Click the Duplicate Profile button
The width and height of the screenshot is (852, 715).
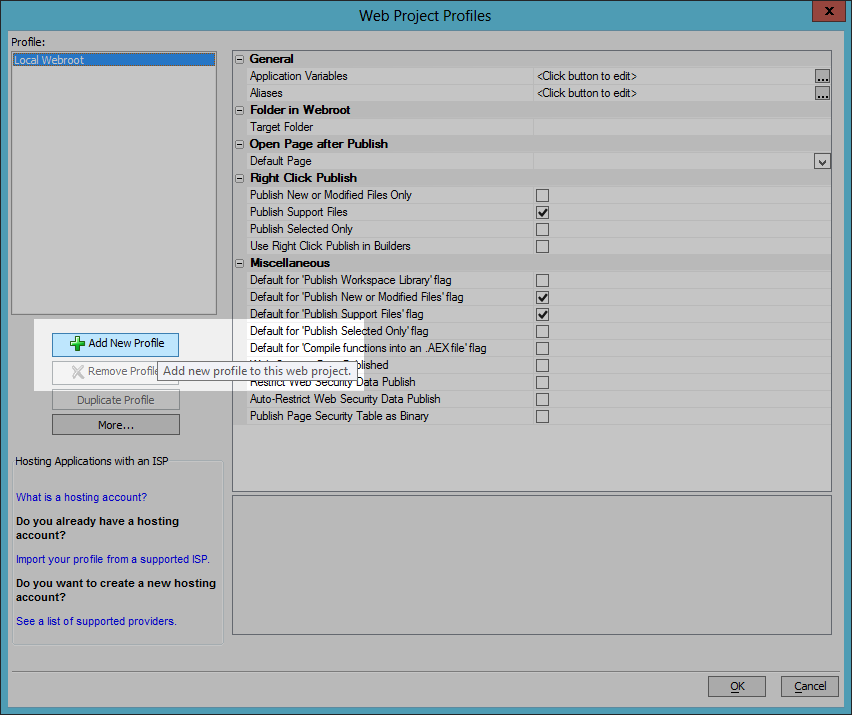click(116, 400)
